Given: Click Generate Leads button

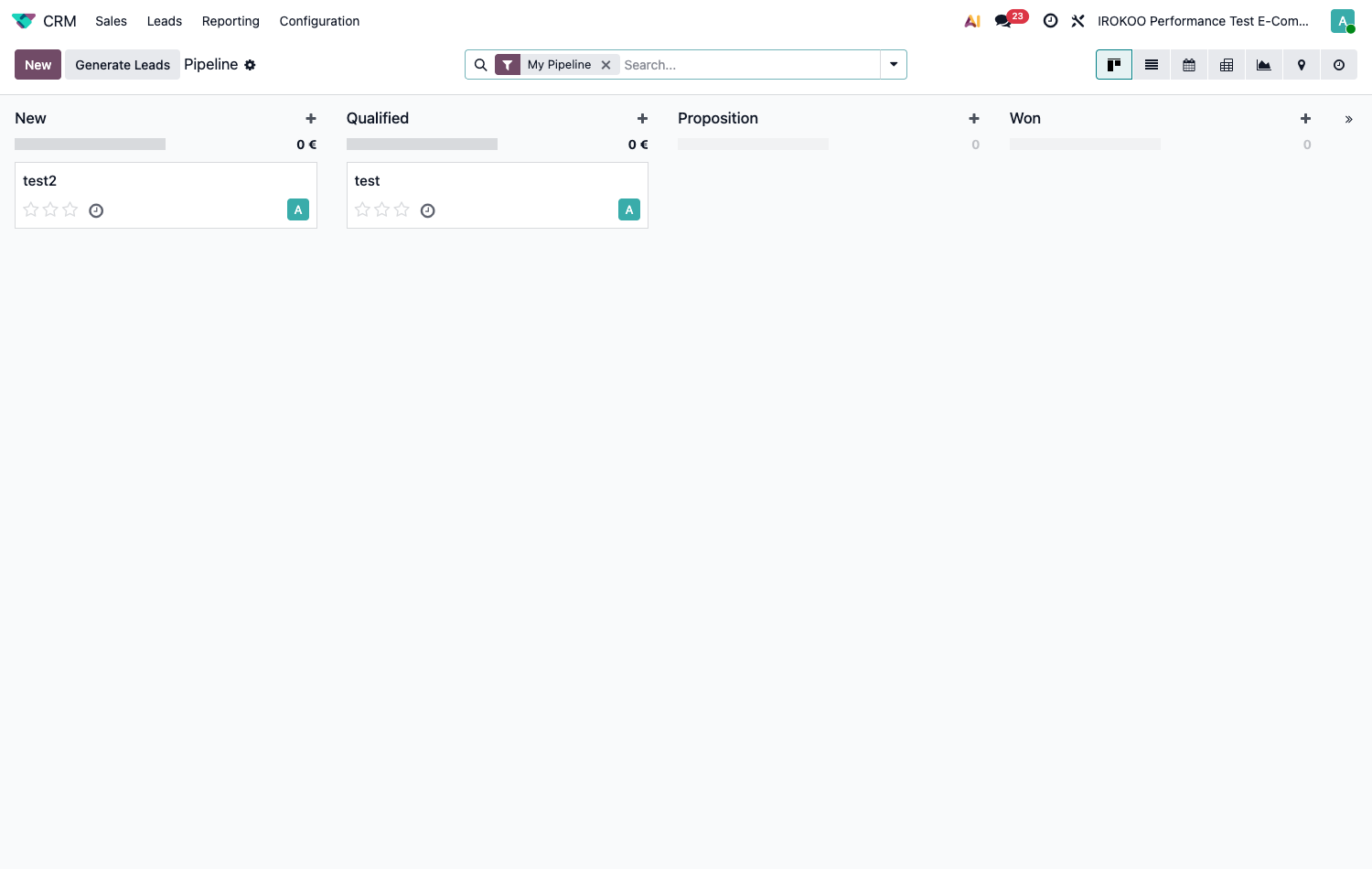Looking at the screenshot, I should (x=123, y=65).
